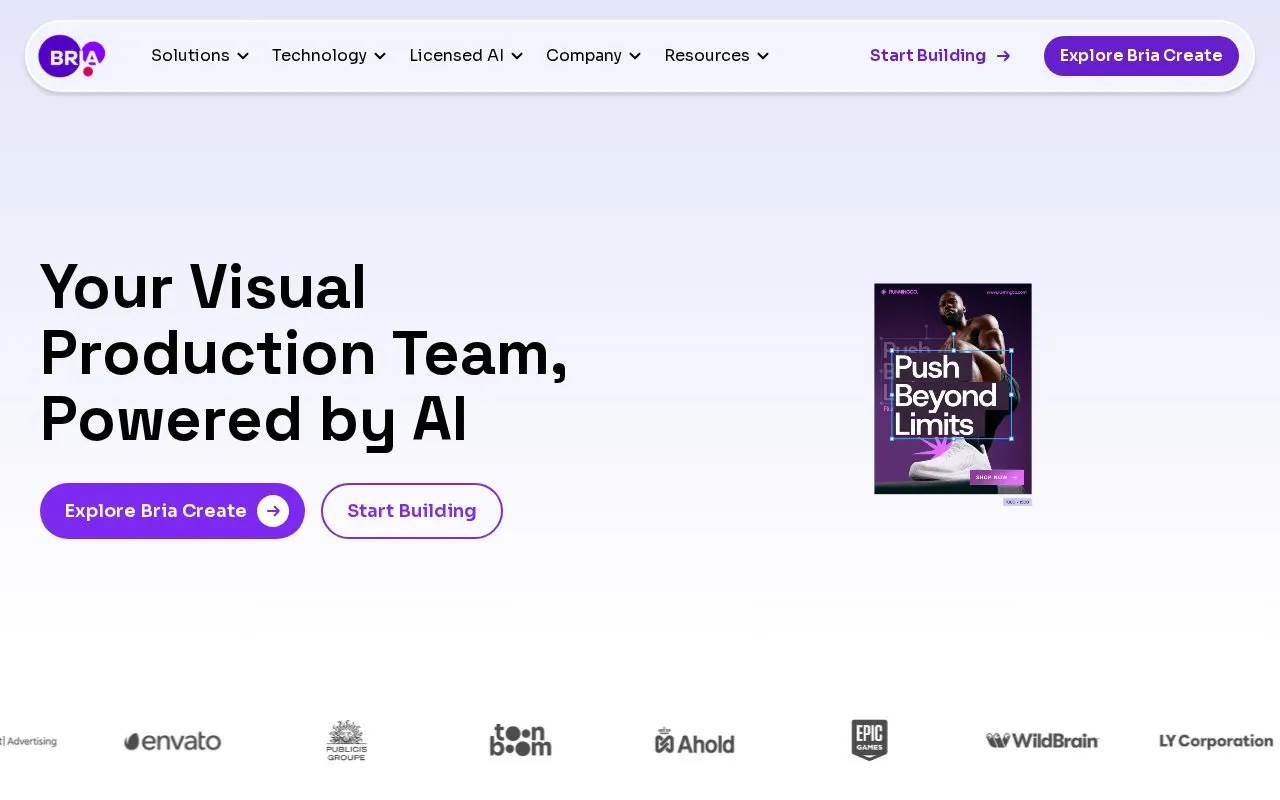Expand the Technology chevron
The height and width of the screenshot is (800, 1280).
[380, 56]
